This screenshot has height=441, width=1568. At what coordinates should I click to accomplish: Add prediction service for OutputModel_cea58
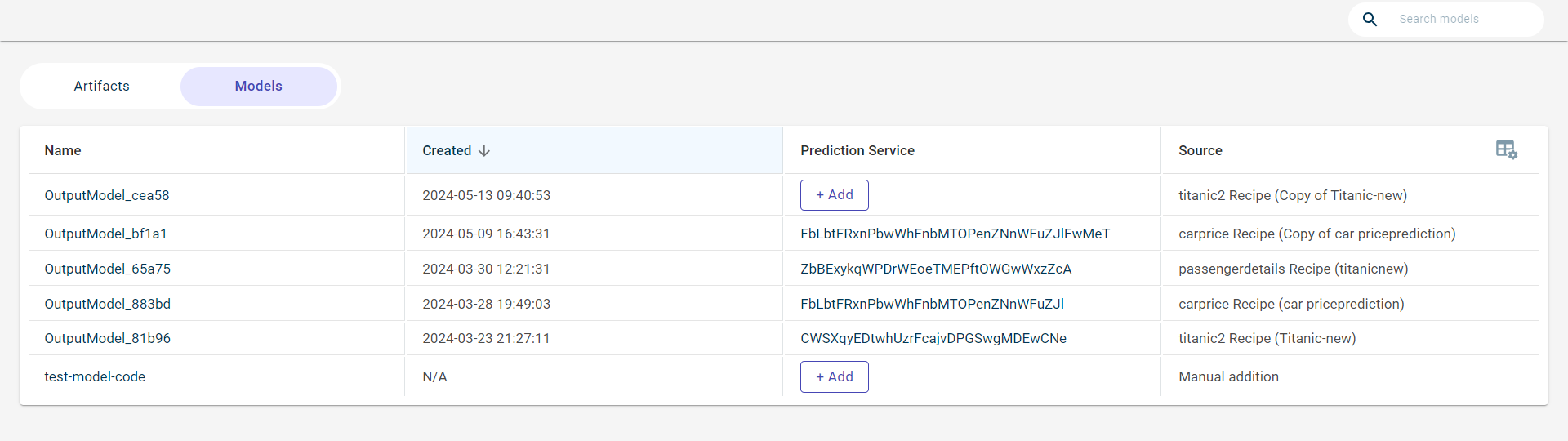tap(834, 195)
